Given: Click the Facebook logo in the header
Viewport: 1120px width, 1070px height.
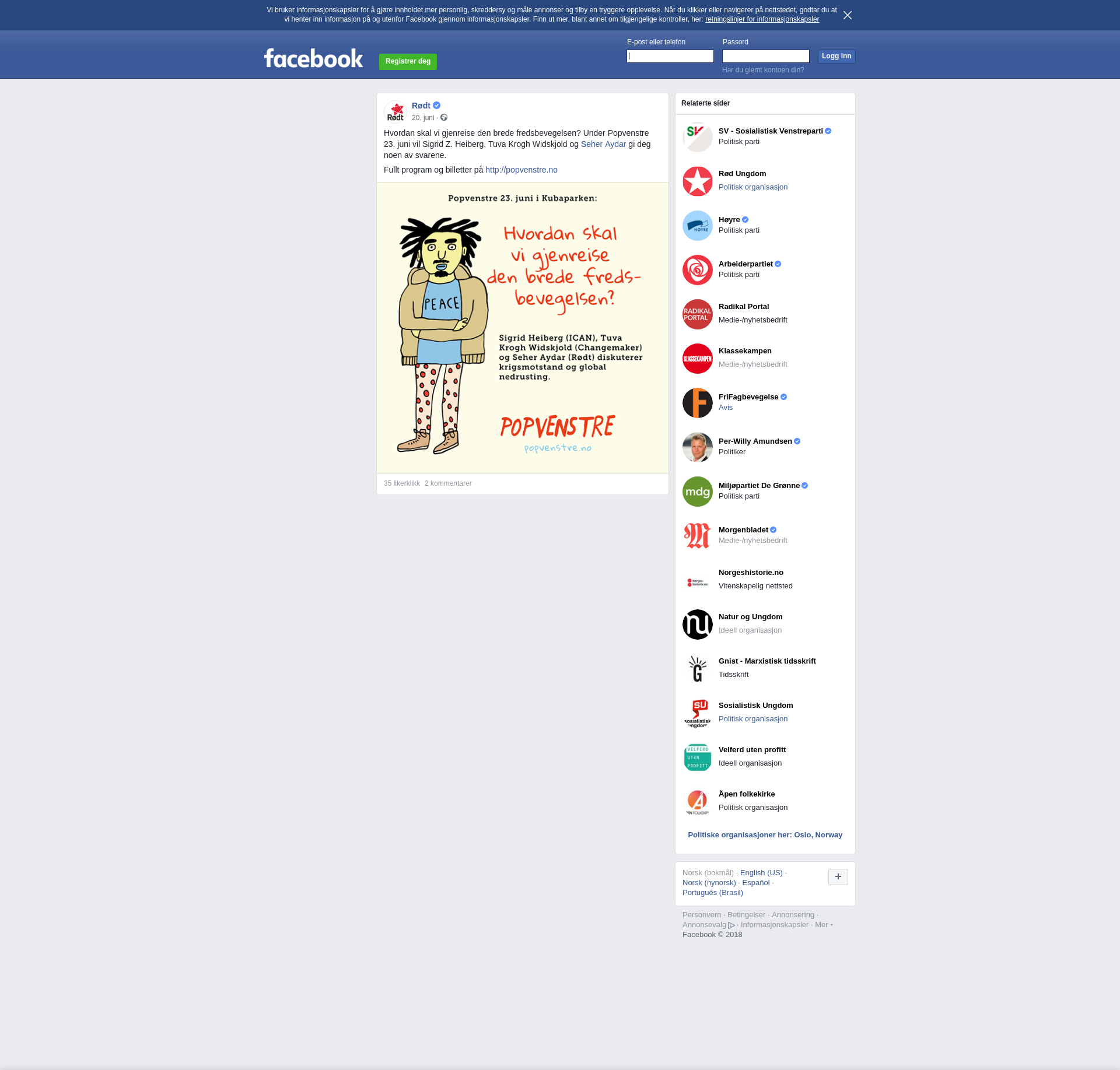Looking at the screenshot, I should (x=313, y=58).
